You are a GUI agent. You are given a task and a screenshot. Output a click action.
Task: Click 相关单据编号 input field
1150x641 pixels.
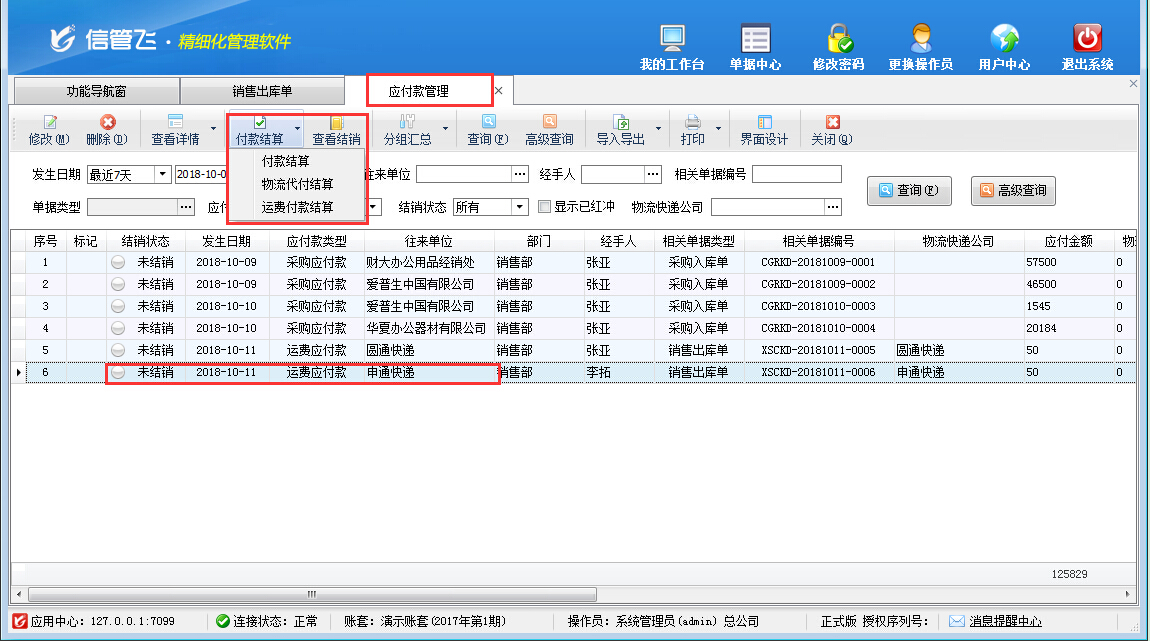(796, 175)
